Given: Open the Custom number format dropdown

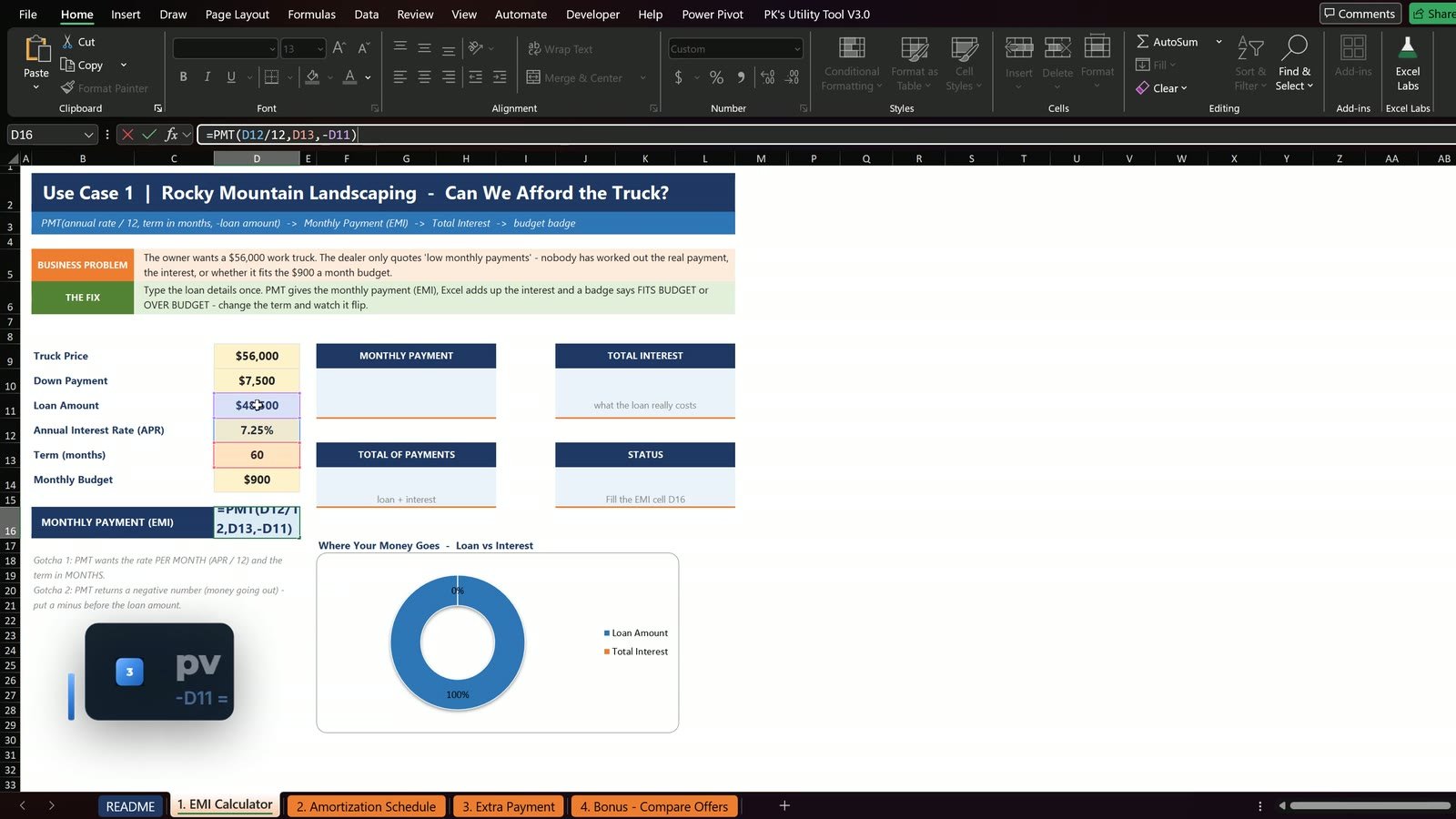Looking at the screenshot, I should click(797, 49).
